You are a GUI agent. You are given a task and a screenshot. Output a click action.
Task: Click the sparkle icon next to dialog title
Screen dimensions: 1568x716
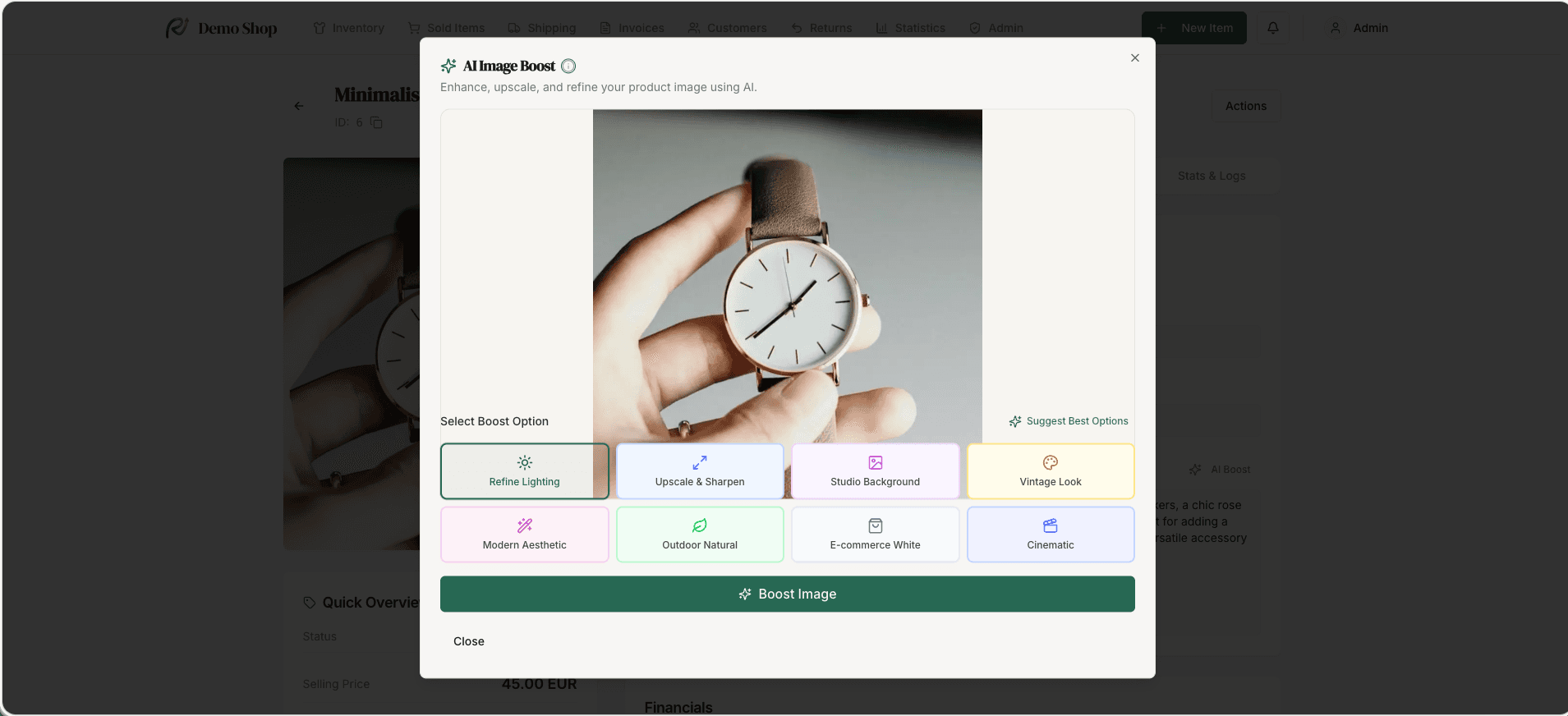point(448,66)
